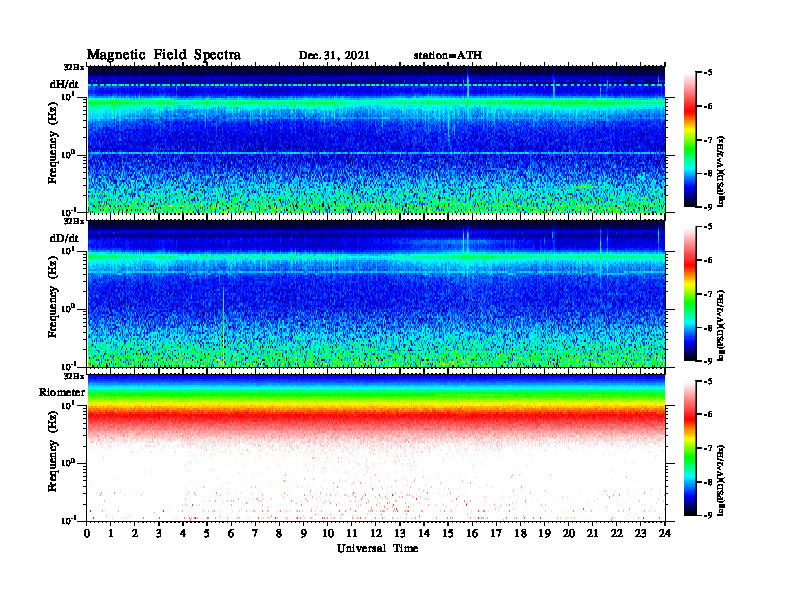Click the "station=ATH" label
Image resolution: width=792 pixels, height=612 pixels.
(448, 55)
